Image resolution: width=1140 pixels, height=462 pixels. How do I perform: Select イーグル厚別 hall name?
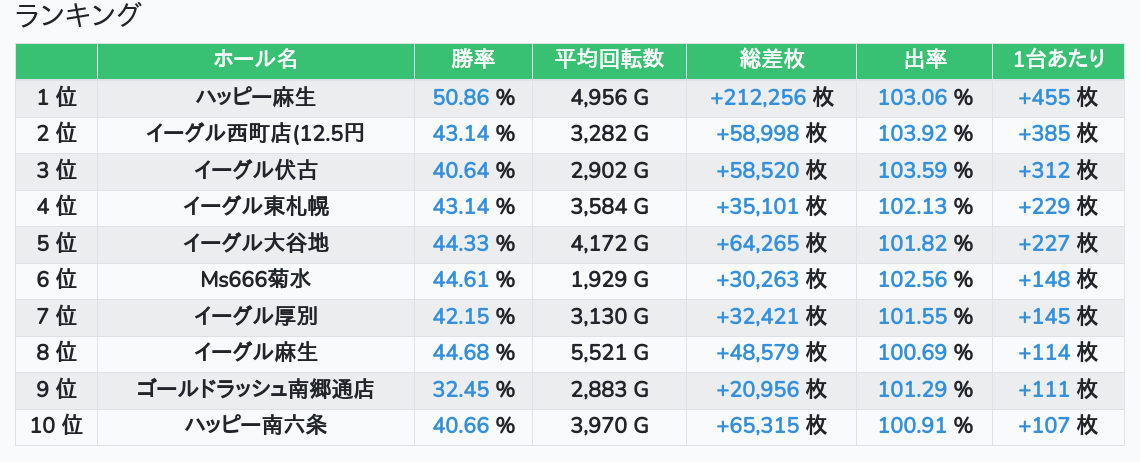point(256,317)
